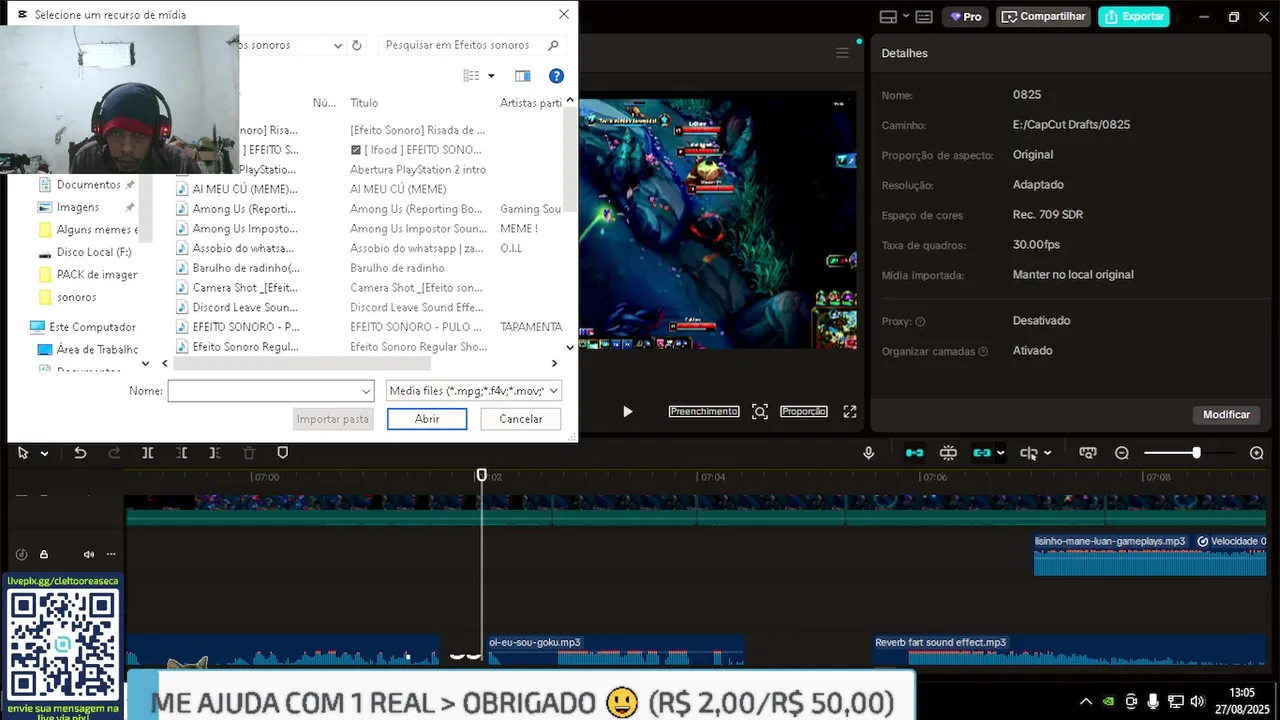Toggle main track magnet
Viewport: 1280px width, 720px height.
[914, 453]
